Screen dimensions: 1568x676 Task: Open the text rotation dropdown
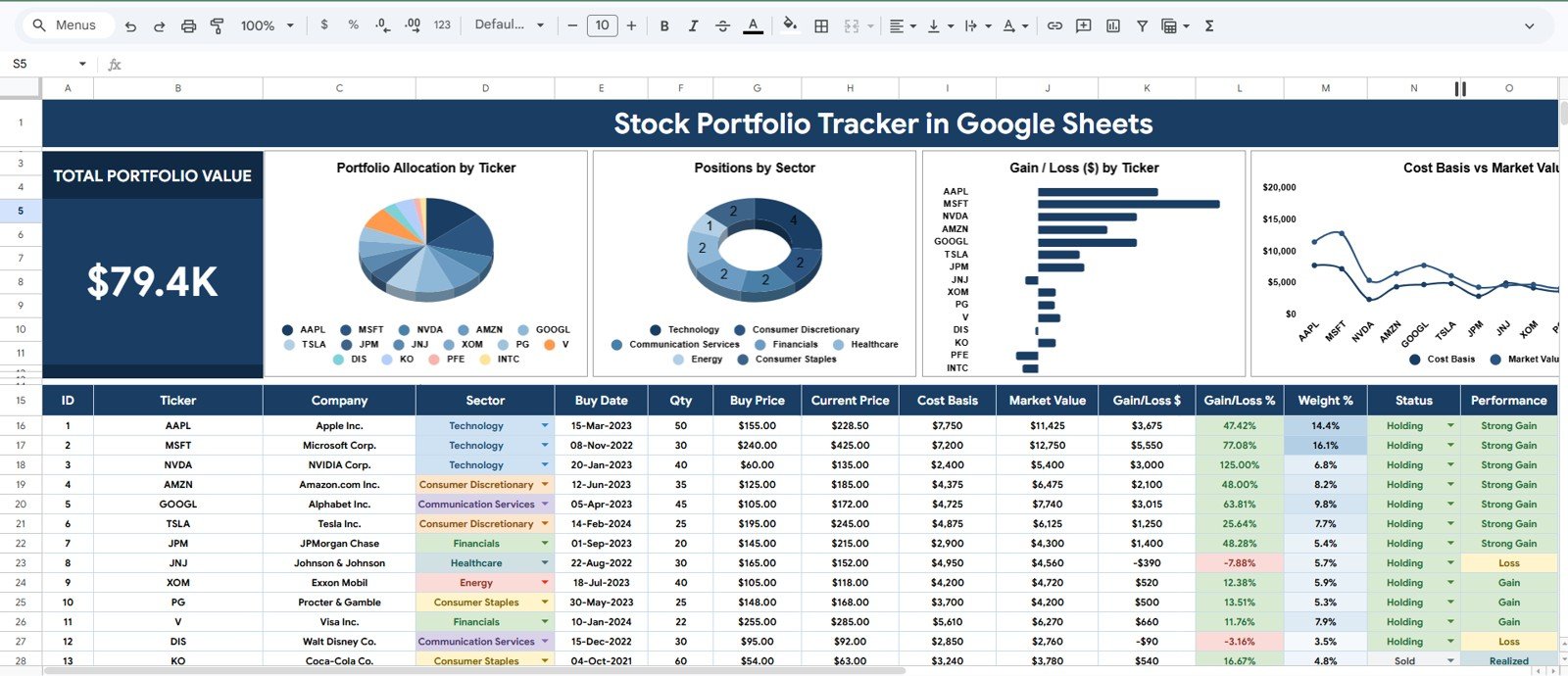[1015, 26]
